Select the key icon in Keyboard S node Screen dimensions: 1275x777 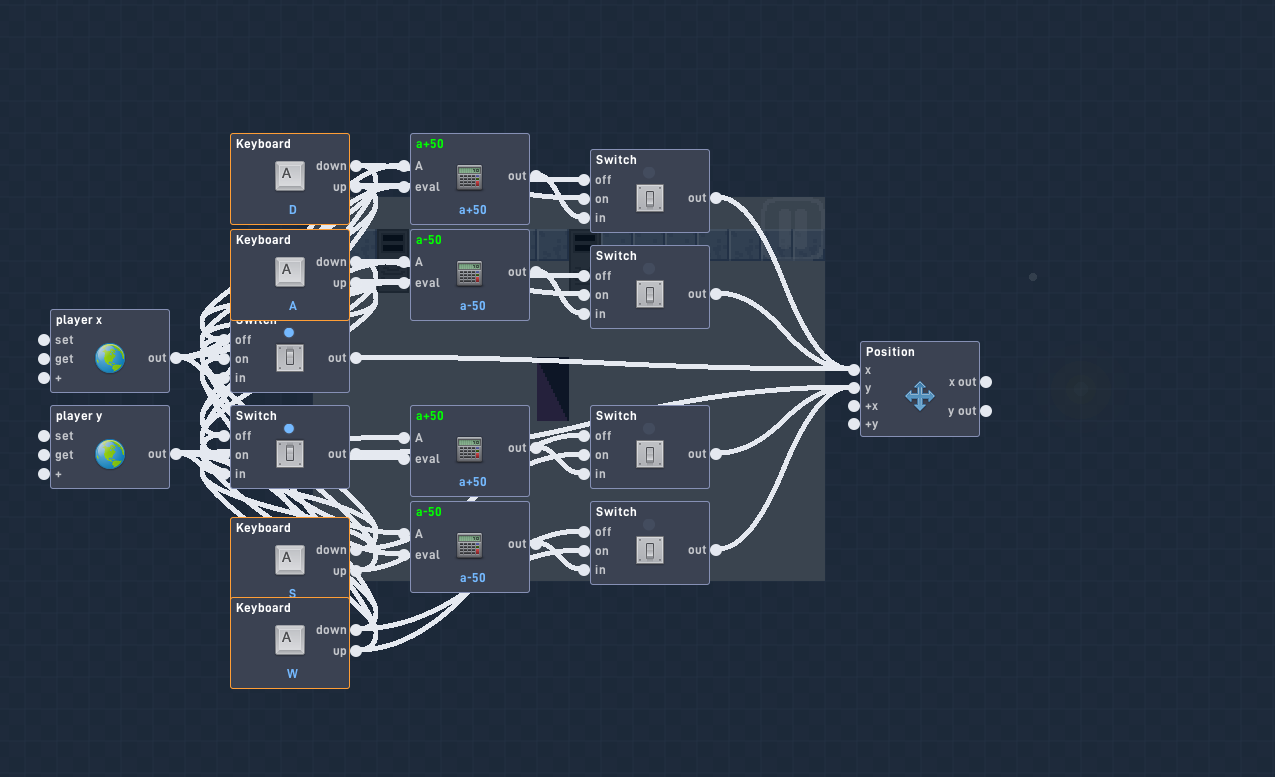[290, 560]
